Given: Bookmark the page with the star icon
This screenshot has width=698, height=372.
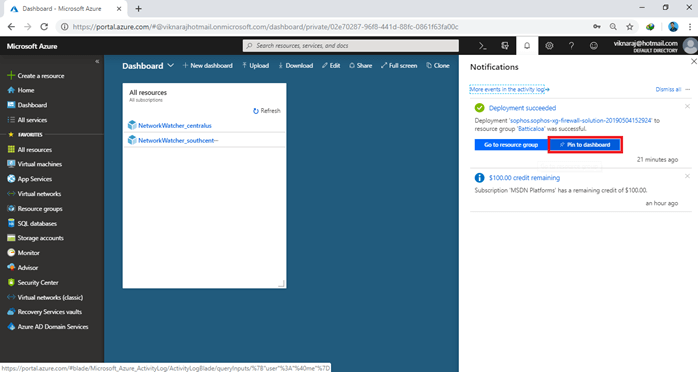Looking at the screenshot, I should pos(629,27).
